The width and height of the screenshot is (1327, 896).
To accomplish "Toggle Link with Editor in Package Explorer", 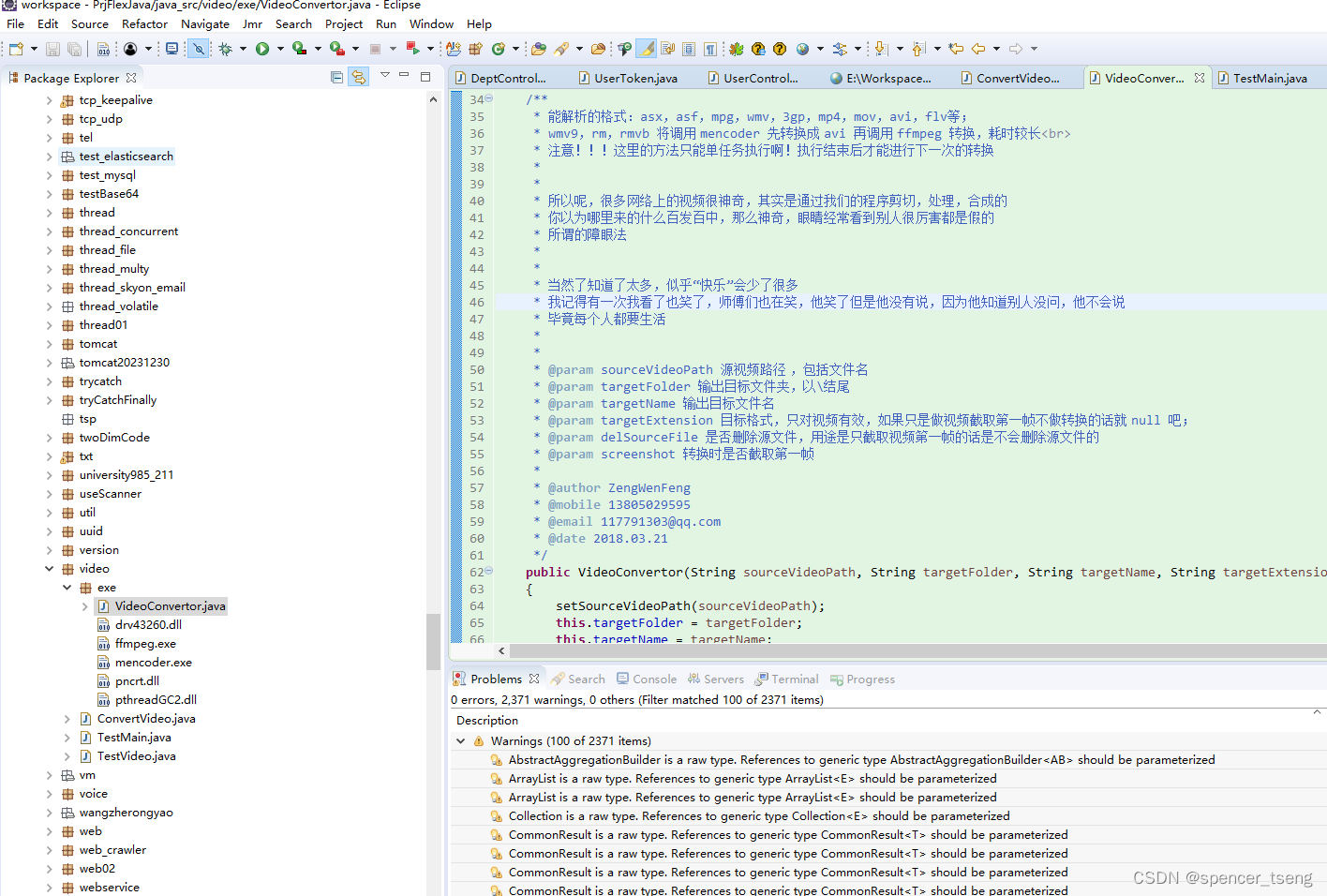I will (358, 78).
